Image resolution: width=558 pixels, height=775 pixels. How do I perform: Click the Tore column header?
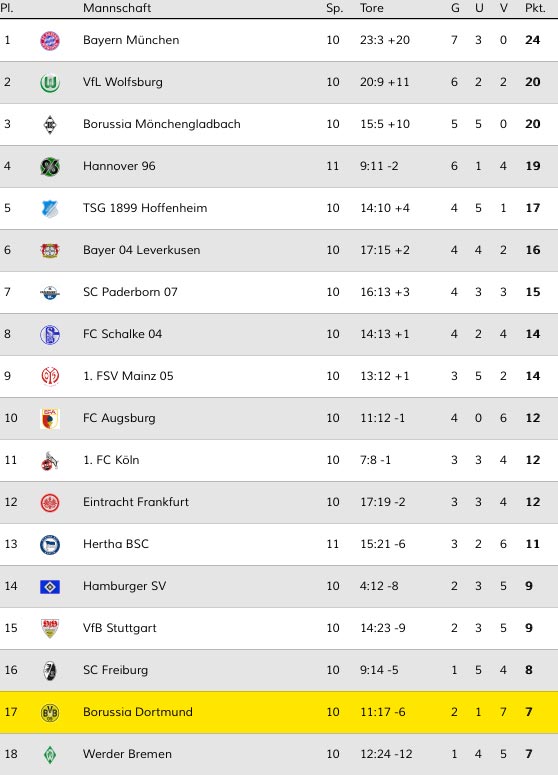click(372, 8)
